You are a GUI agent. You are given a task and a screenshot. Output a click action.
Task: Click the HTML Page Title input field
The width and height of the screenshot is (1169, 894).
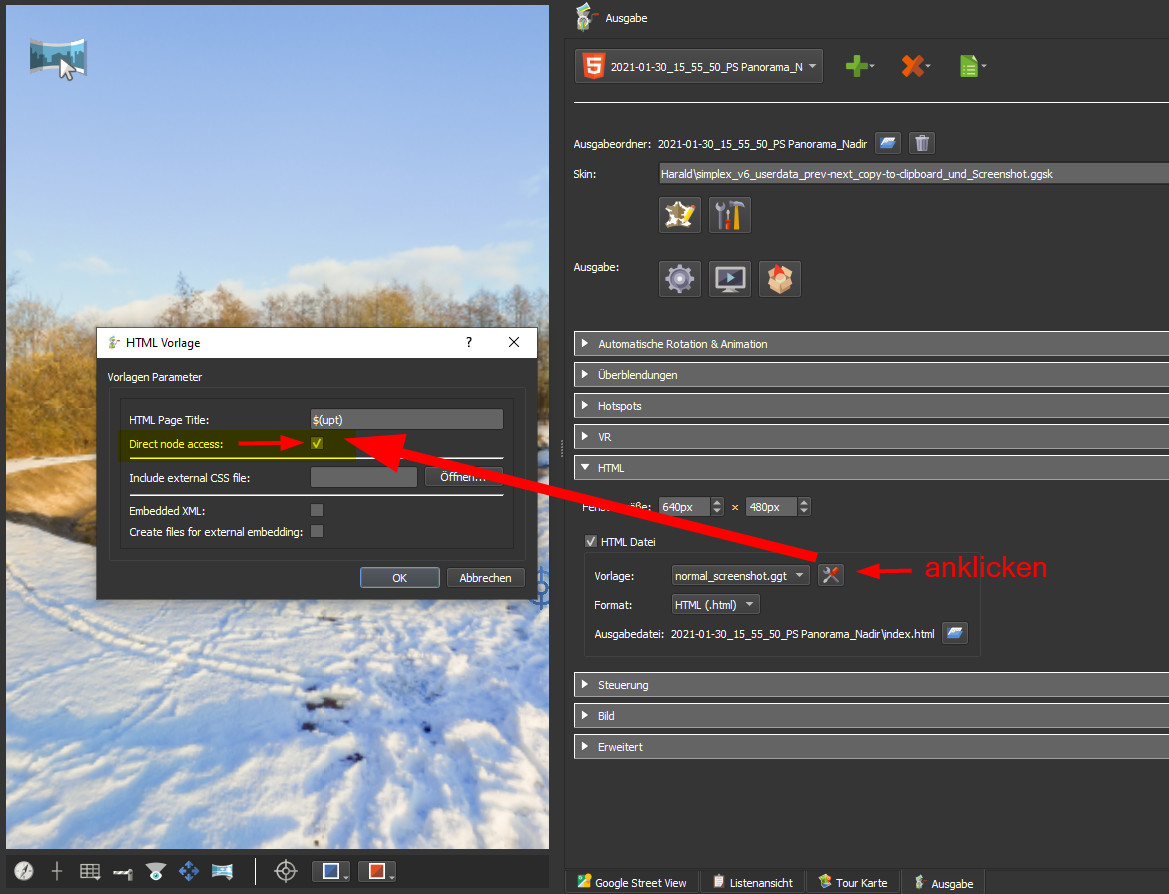pyautogui.click(x=406, y=420)
